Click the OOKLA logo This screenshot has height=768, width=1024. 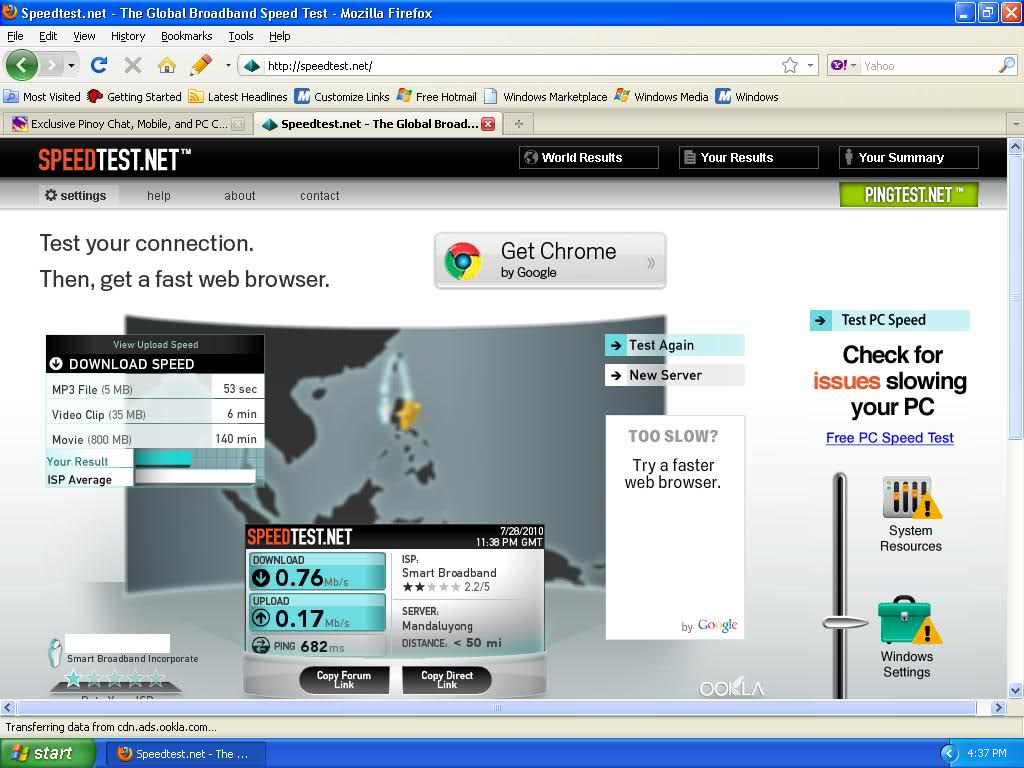(x=731, y=687)
